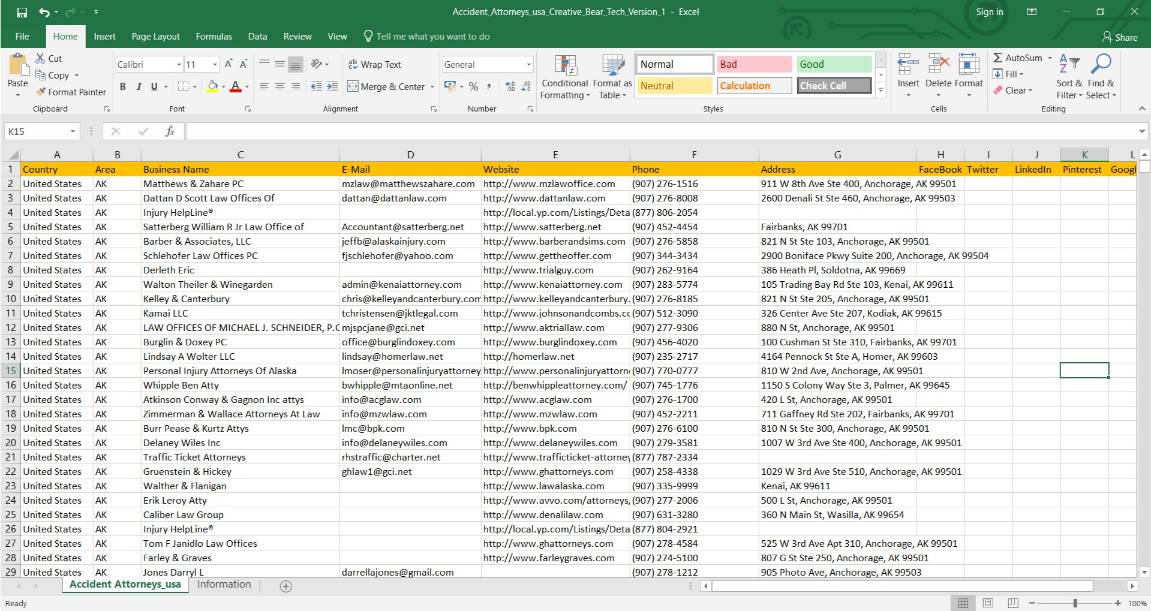
Task: Open the General number format dropdown
Action: tap(528, 65)
